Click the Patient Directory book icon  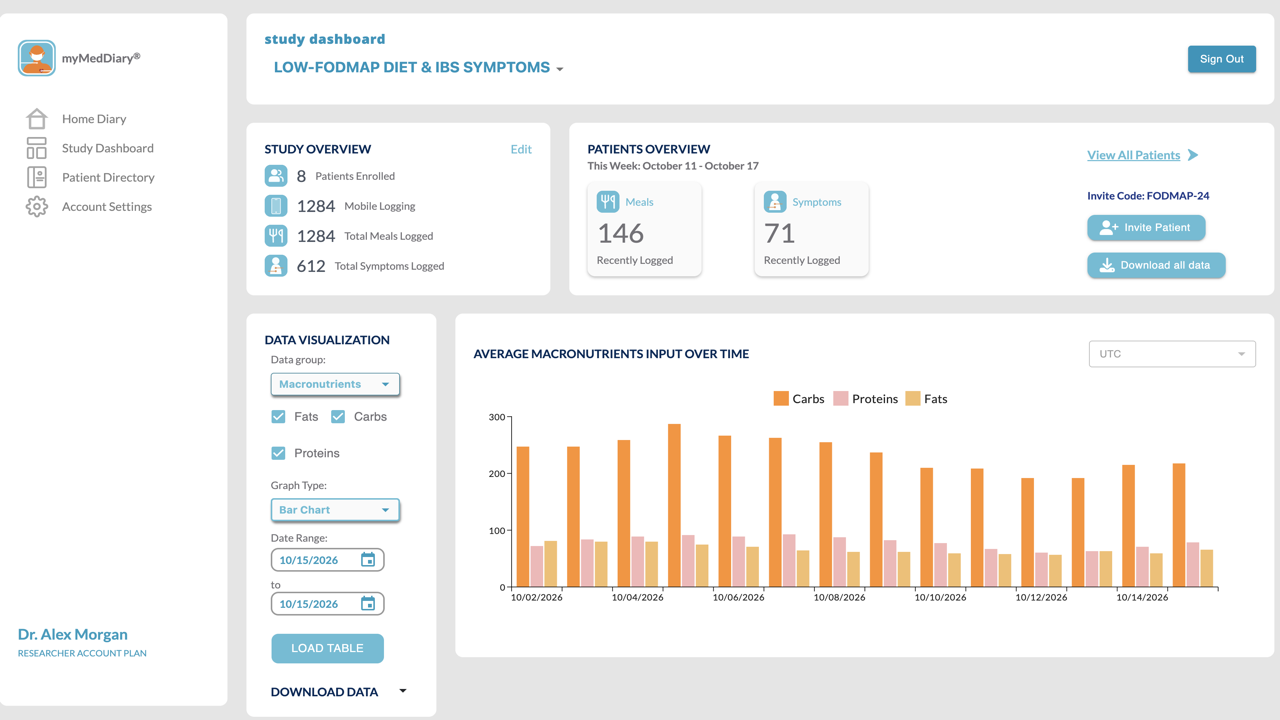pyautogui.click(x=36, y=177)
